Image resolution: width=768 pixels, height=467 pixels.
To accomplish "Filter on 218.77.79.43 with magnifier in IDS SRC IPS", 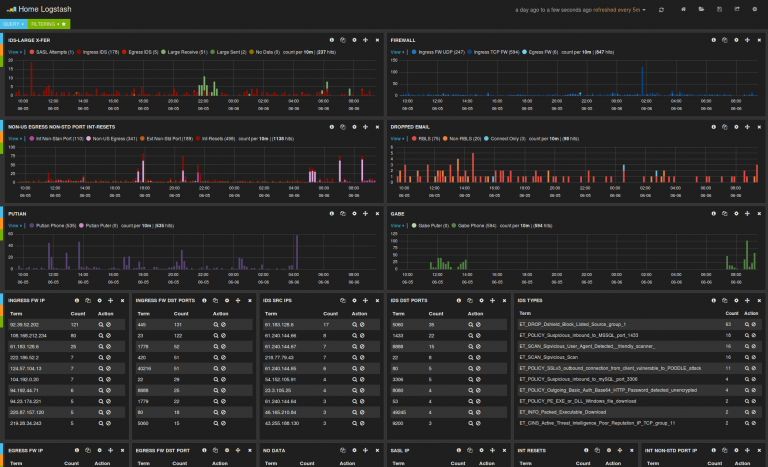I will point(354,357).
